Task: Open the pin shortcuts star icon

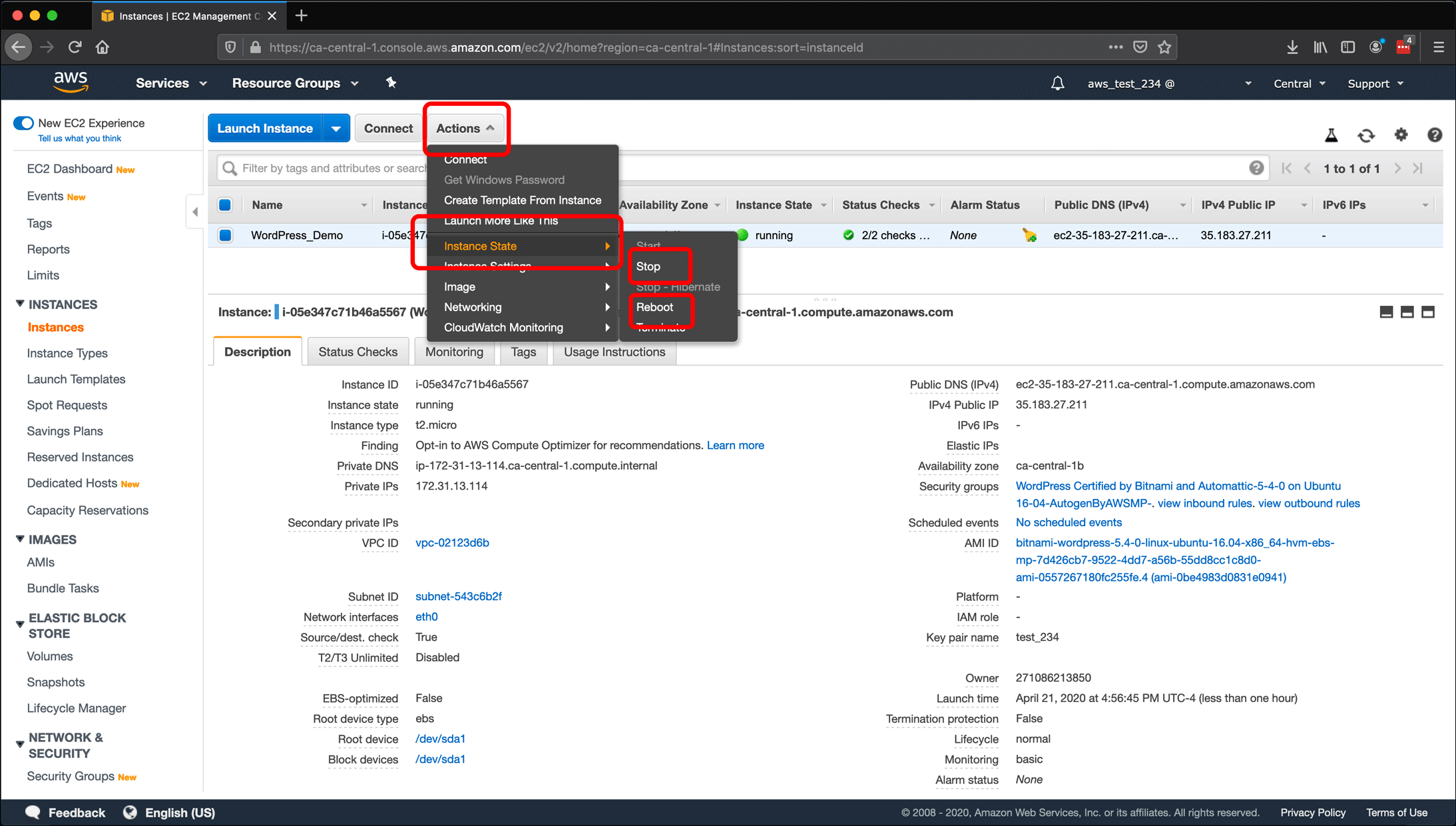Action: point(391,83)
